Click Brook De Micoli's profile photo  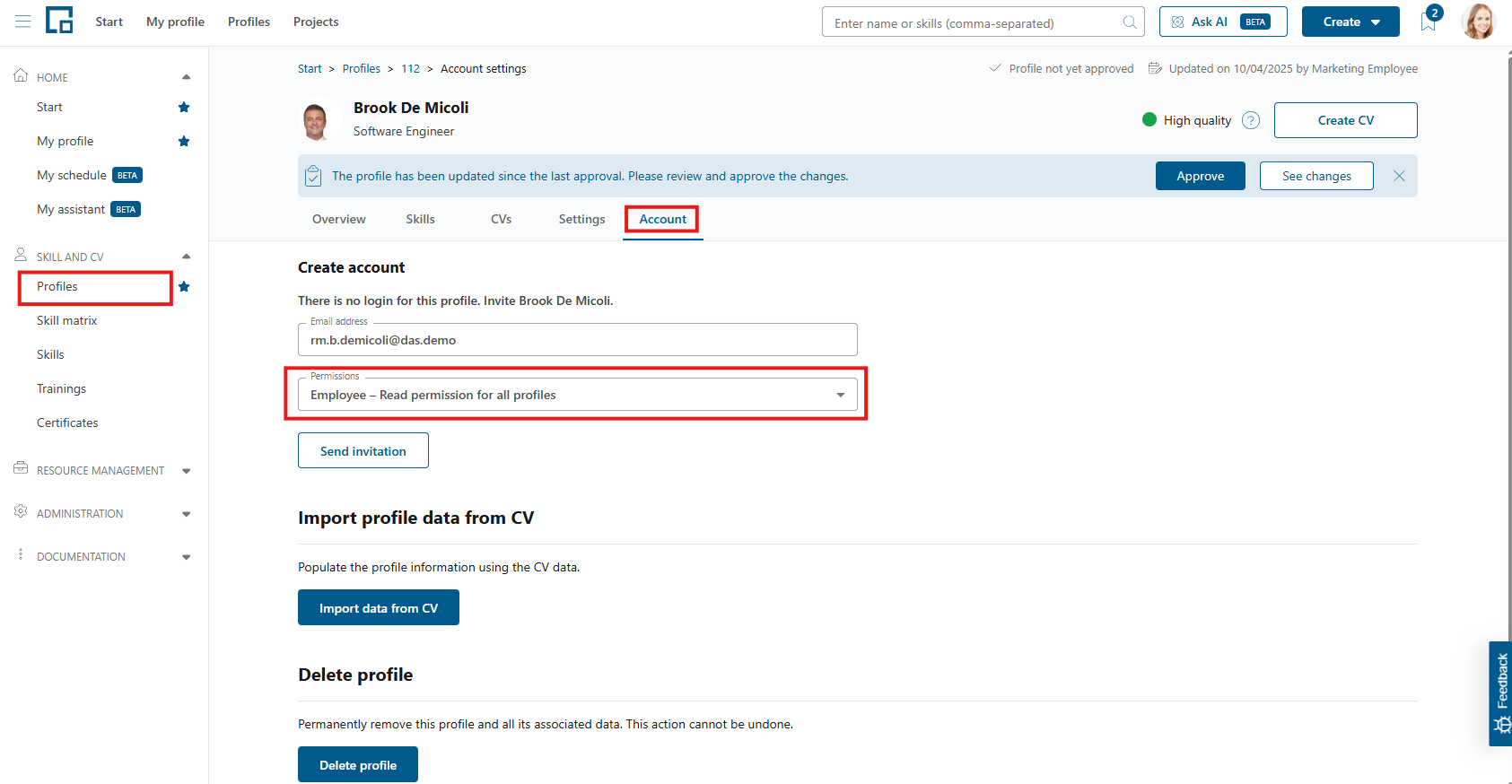(316, 120)
